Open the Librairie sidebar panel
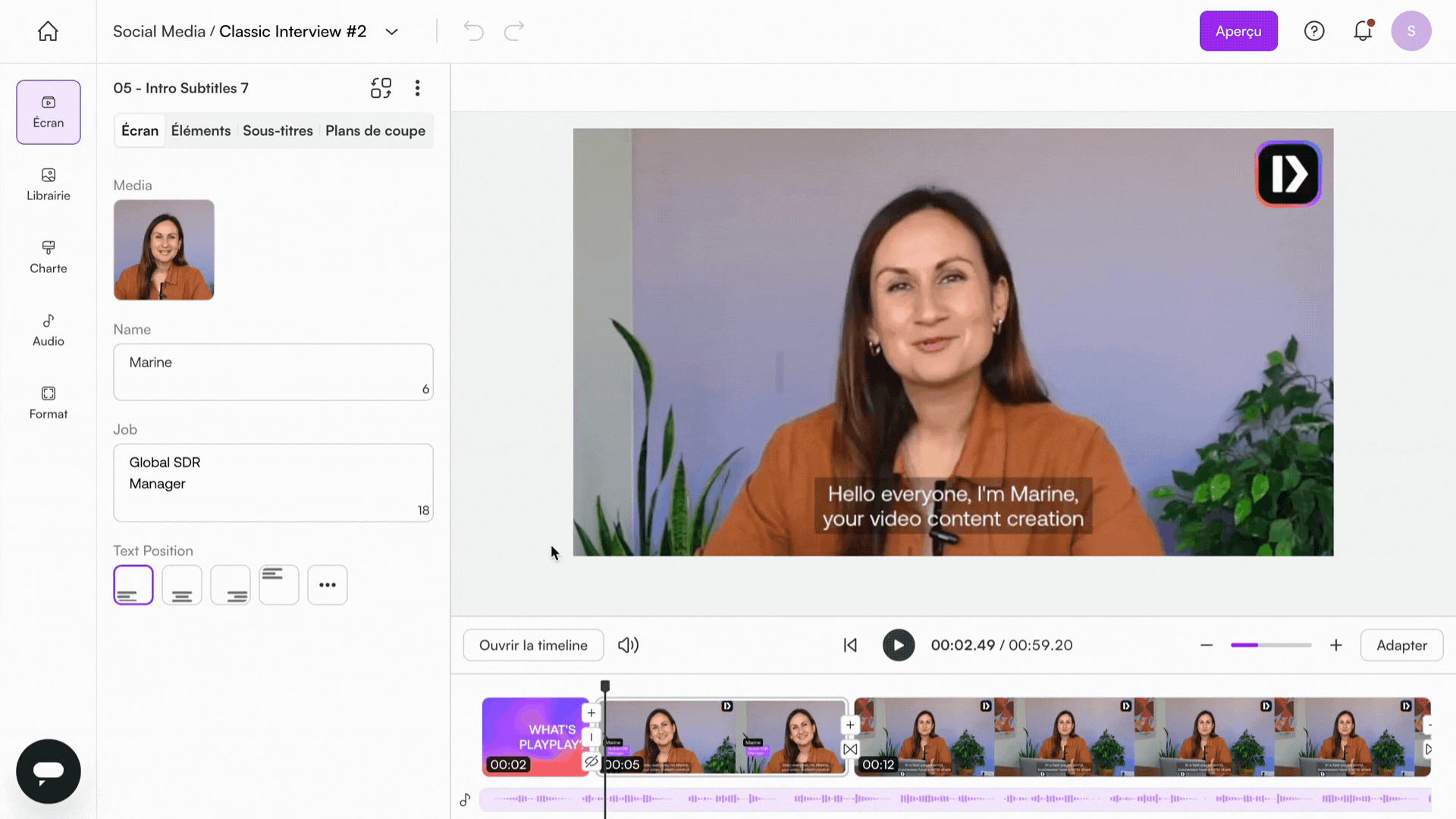The image size is (1456, 819). 48,184
